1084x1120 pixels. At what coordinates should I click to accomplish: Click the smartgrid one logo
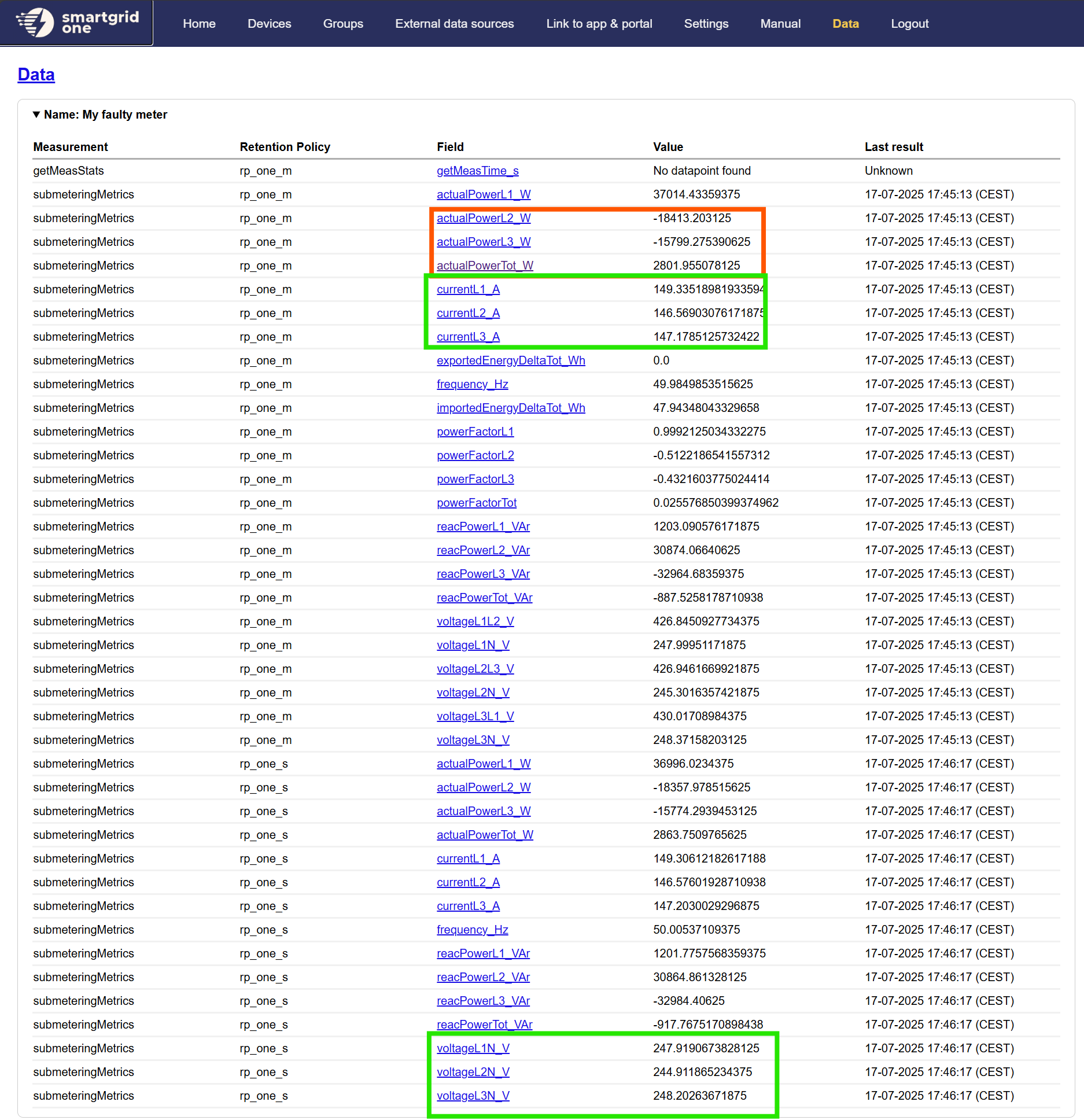pos(77,23)
